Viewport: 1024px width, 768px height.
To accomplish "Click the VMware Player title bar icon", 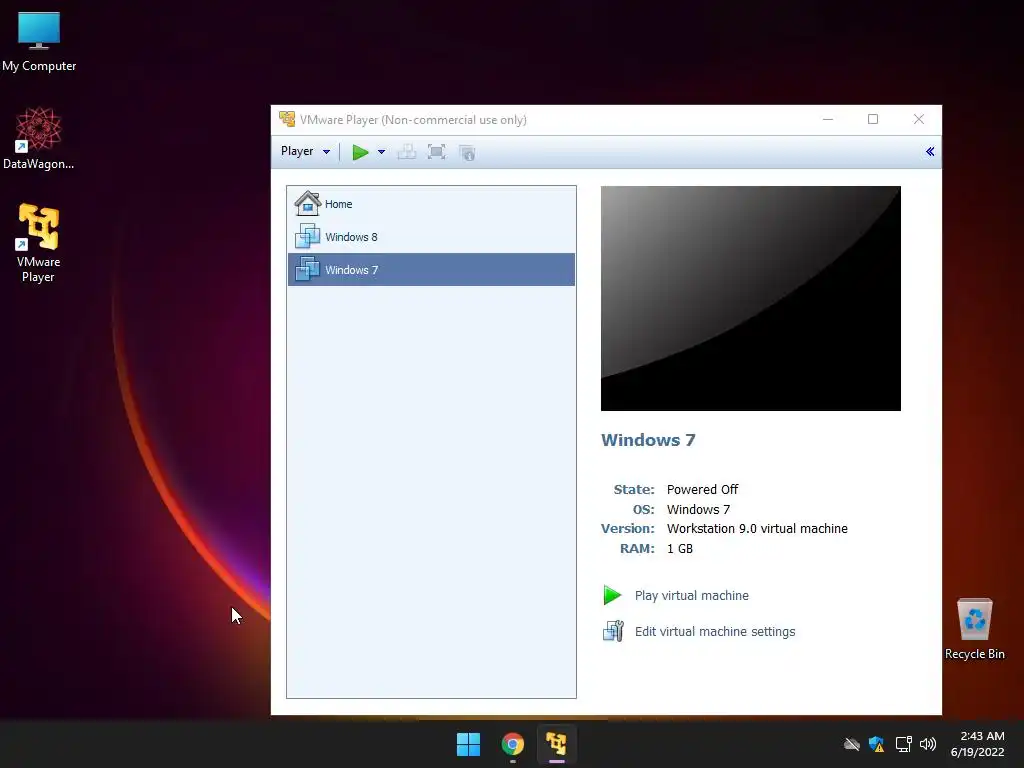I will click(287, 119).
